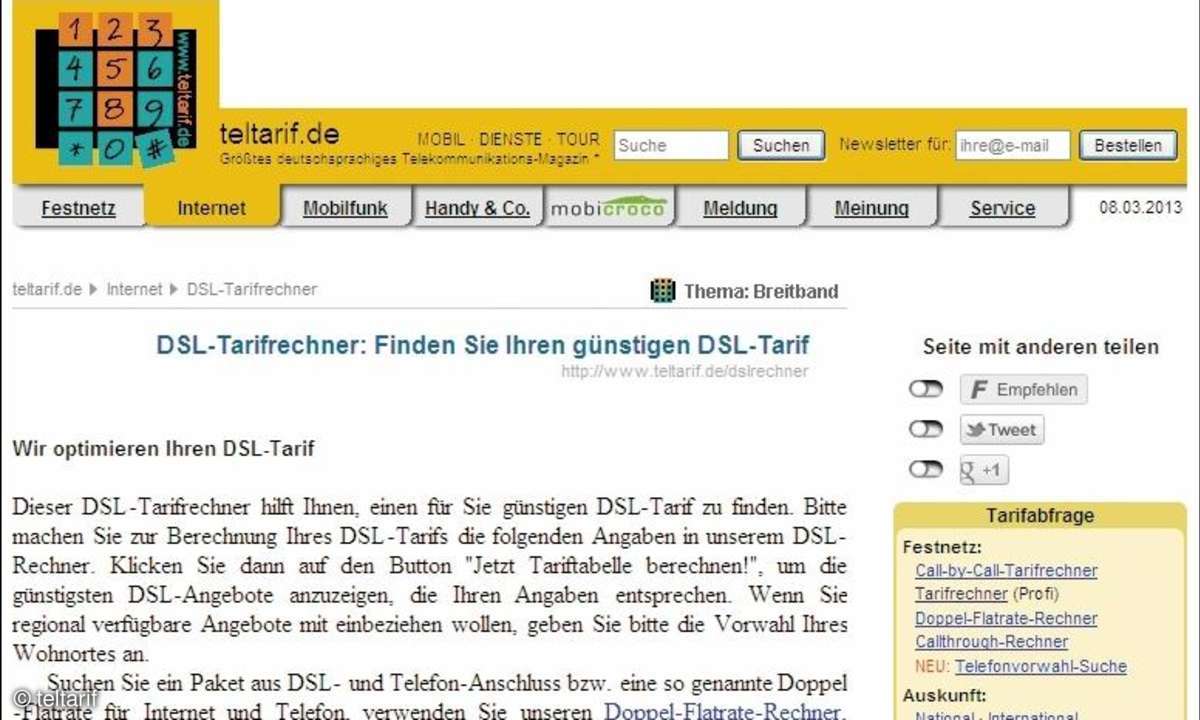Open the Thema: Breitband link
Viewport: 1200px width, 720px height.
(x=760, y=292)
